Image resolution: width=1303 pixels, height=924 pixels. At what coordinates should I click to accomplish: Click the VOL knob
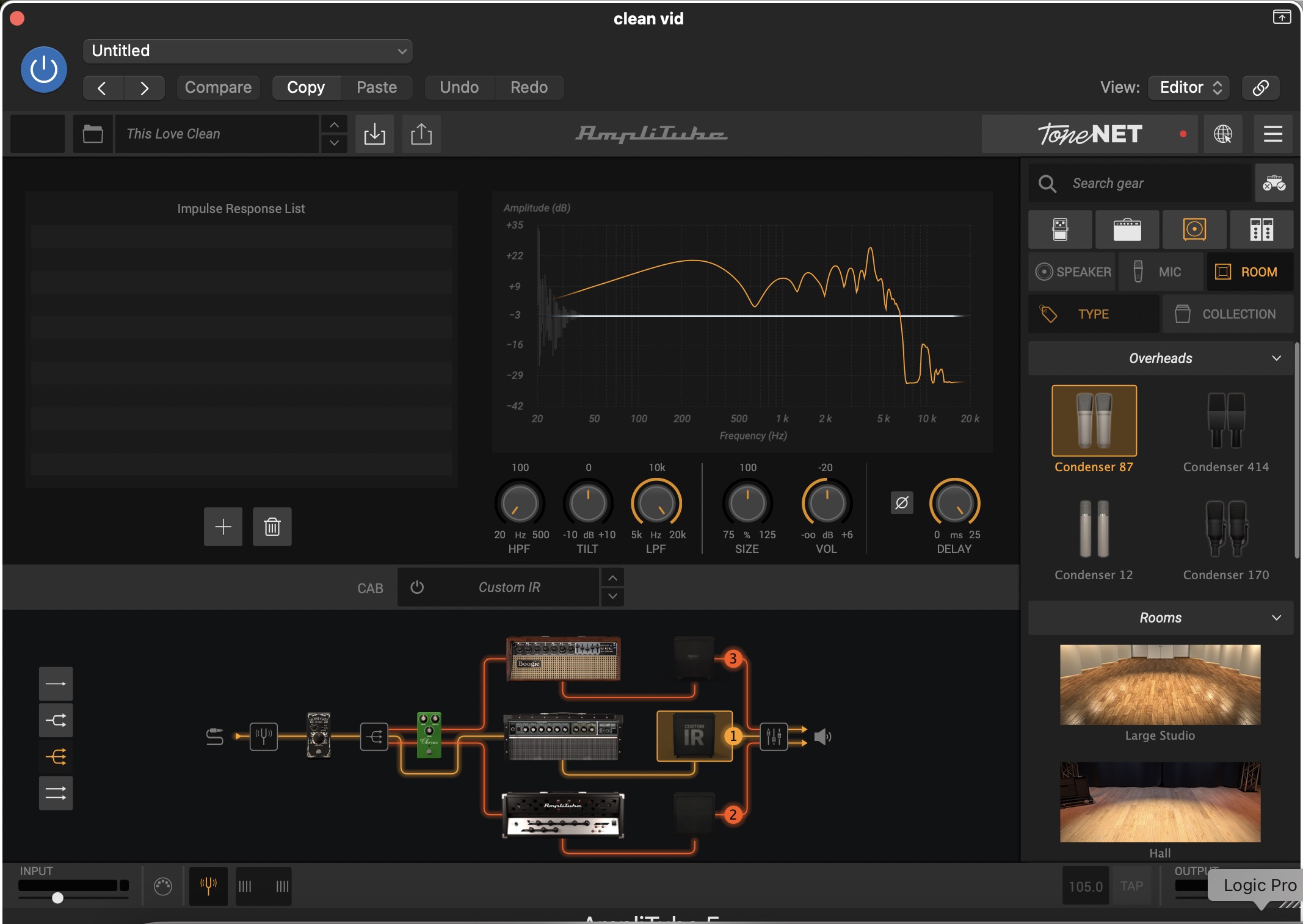click(827, 504)
